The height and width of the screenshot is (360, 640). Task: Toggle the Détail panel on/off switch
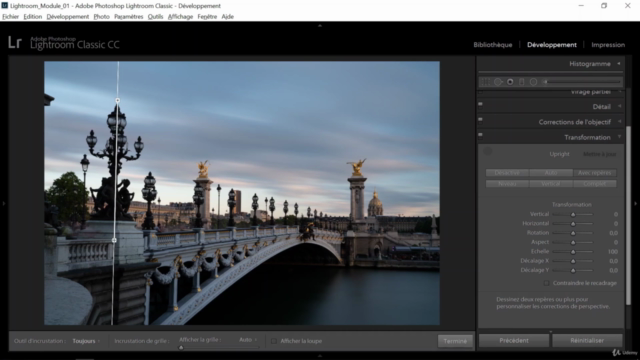click(x=480, y=105)
